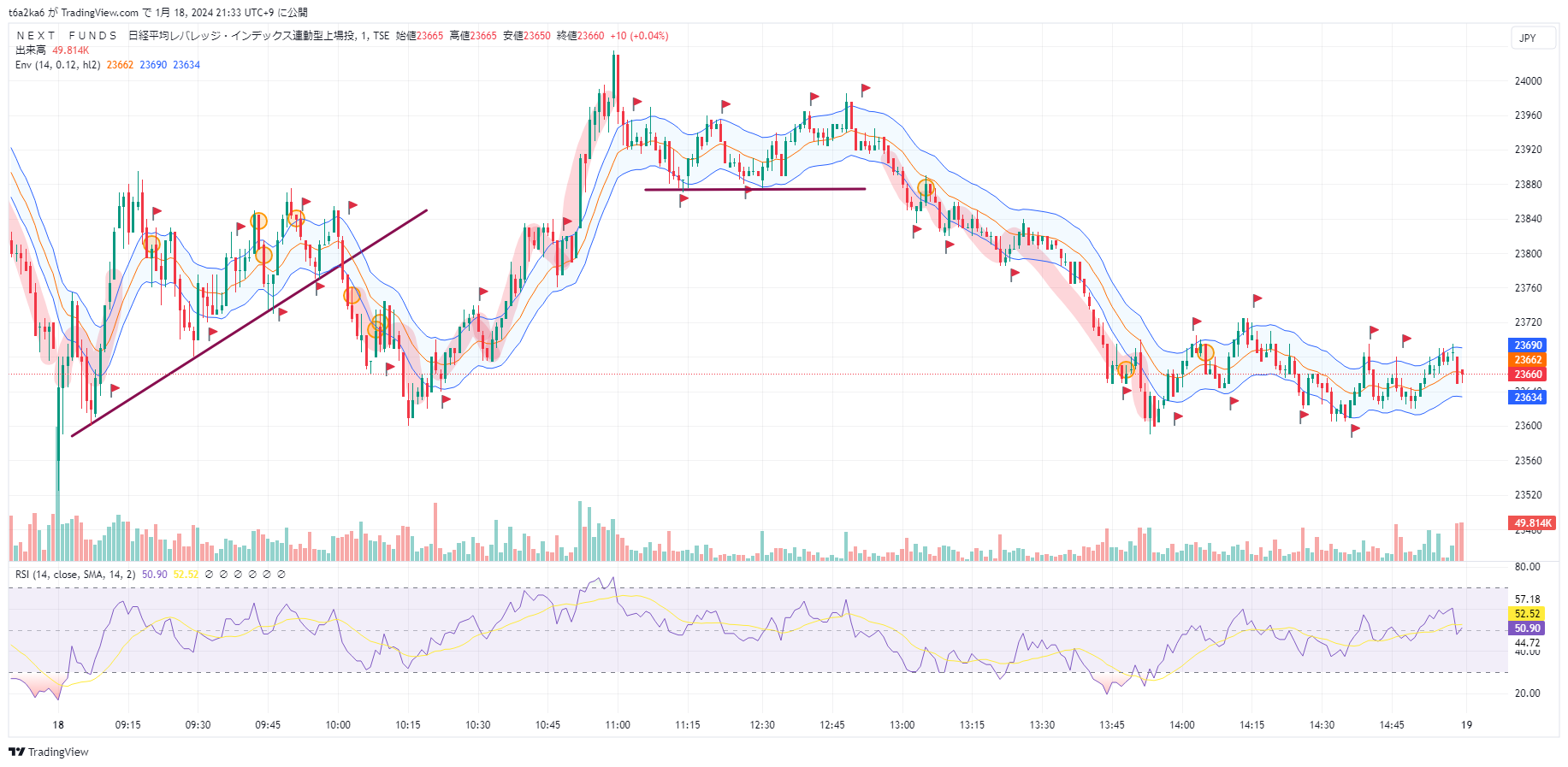The image size is (1568, 767).
Task: Click the orange circle marker just after 14:00
Action: click(1205, 352)
